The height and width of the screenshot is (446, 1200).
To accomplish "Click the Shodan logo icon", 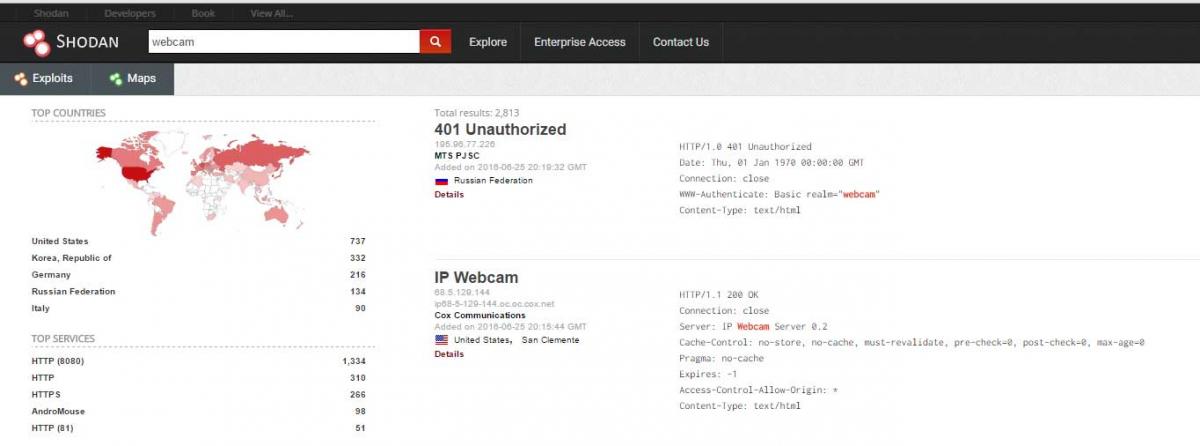I will tap(37, 42).
